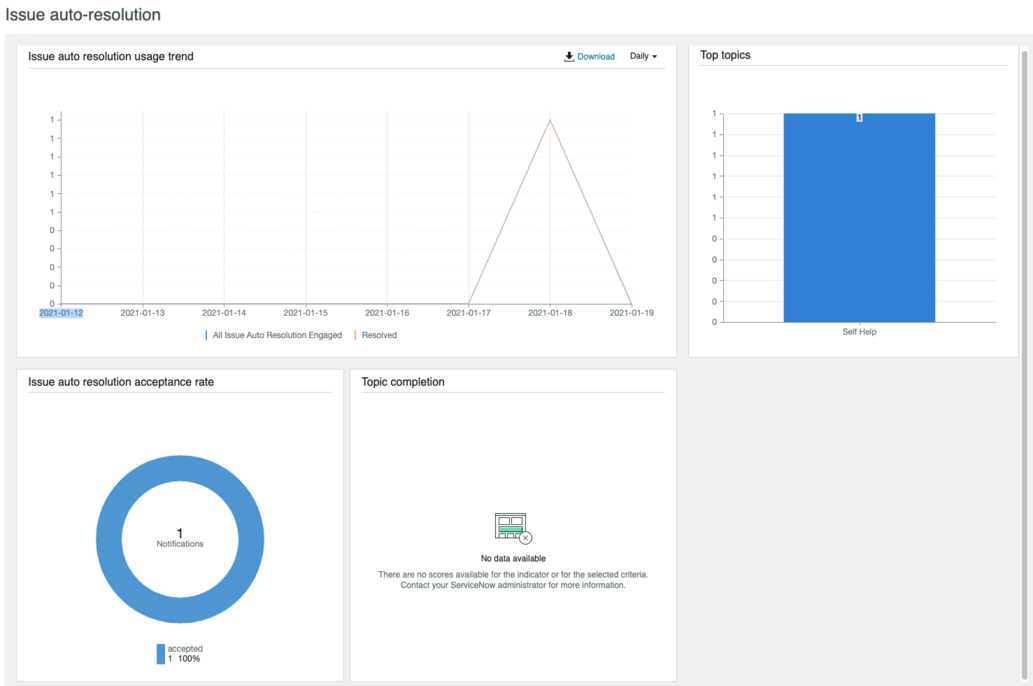Click the 2021-01-16 axis date label

pos(387,313)
